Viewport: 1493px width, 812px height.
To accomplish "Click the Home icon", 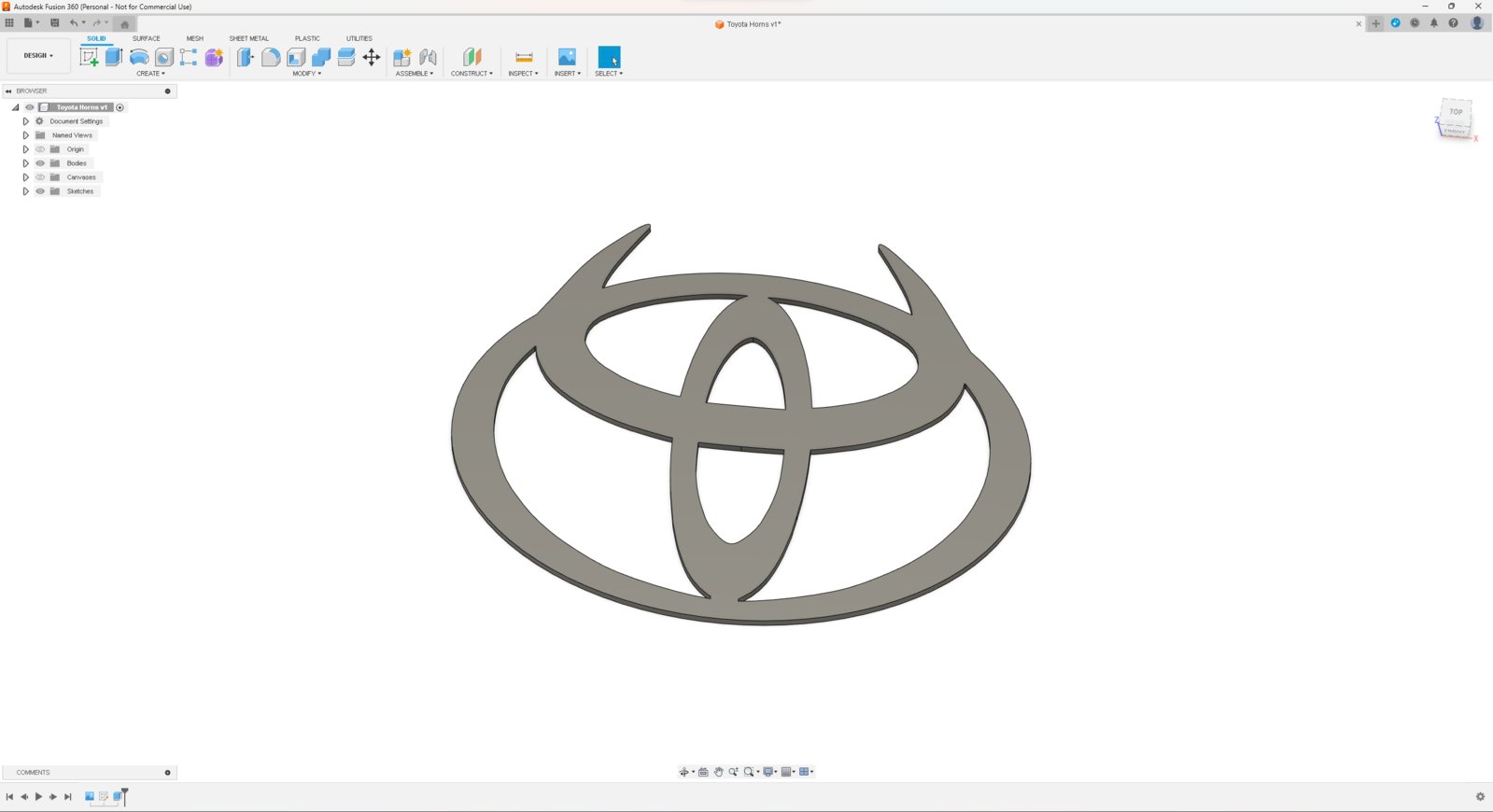I will 125,24.
